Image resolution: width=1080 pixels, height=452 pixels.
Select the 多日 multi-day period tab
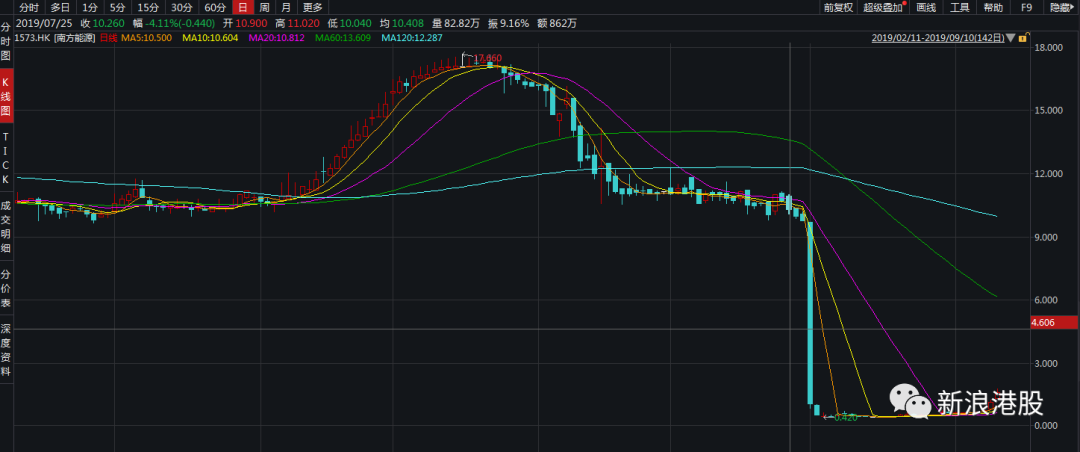click(x=60, y=8)
